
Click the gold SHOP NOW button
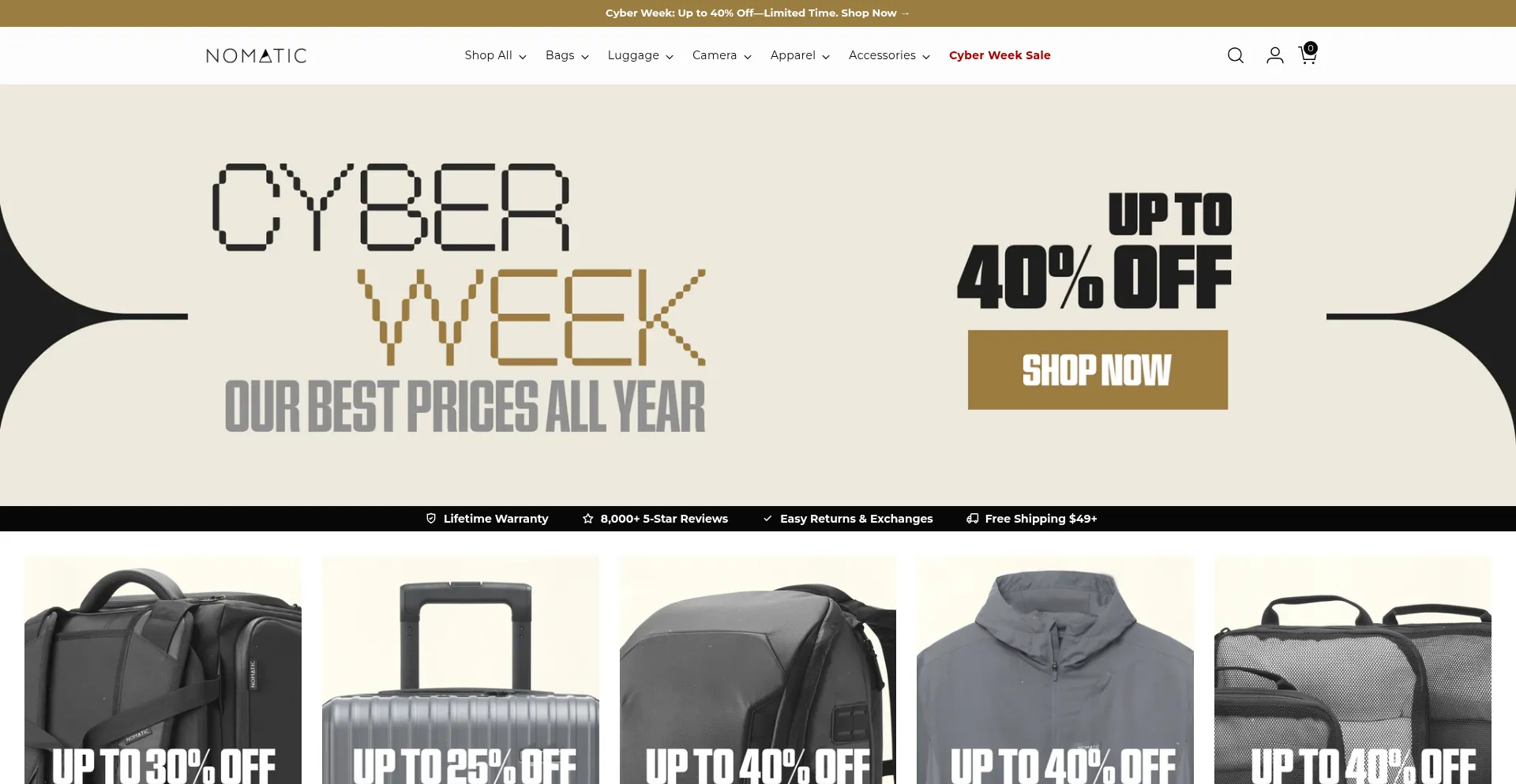click(1098, 369)
